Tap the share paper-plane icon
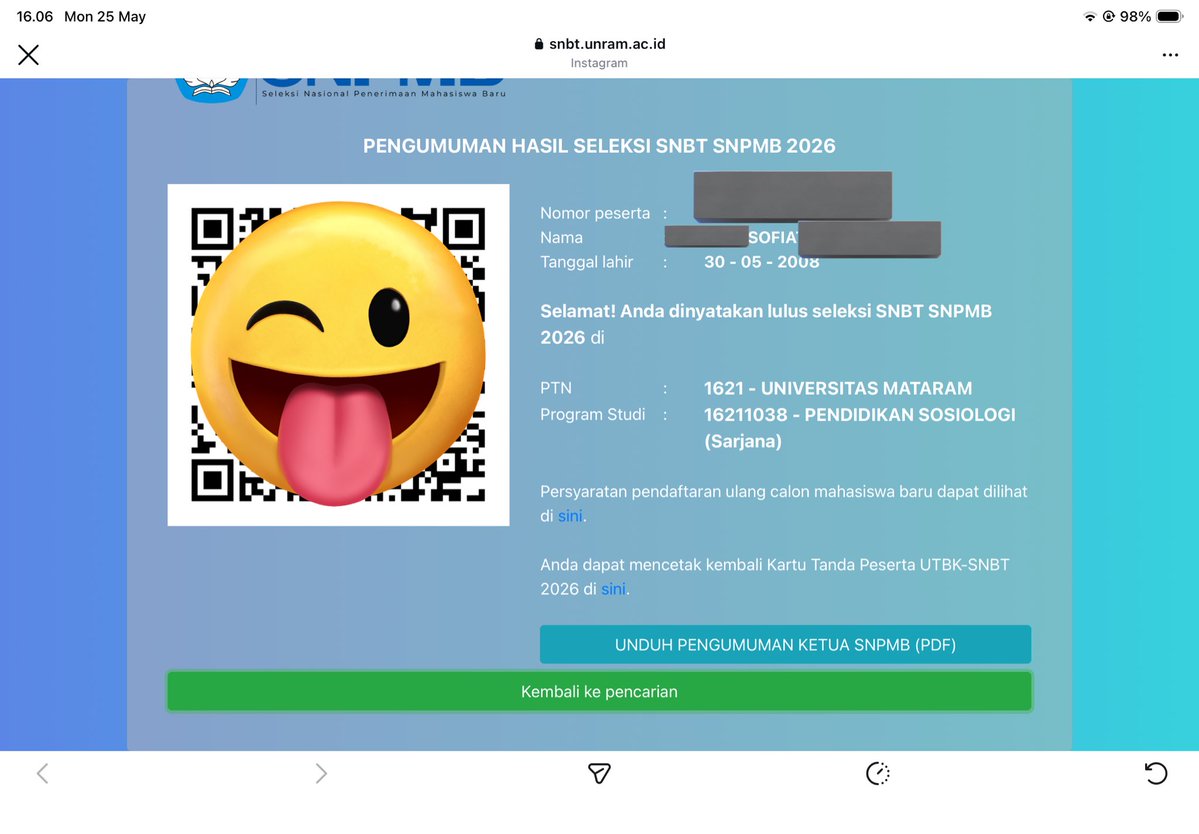1199x834 pixels. point(600,774)
